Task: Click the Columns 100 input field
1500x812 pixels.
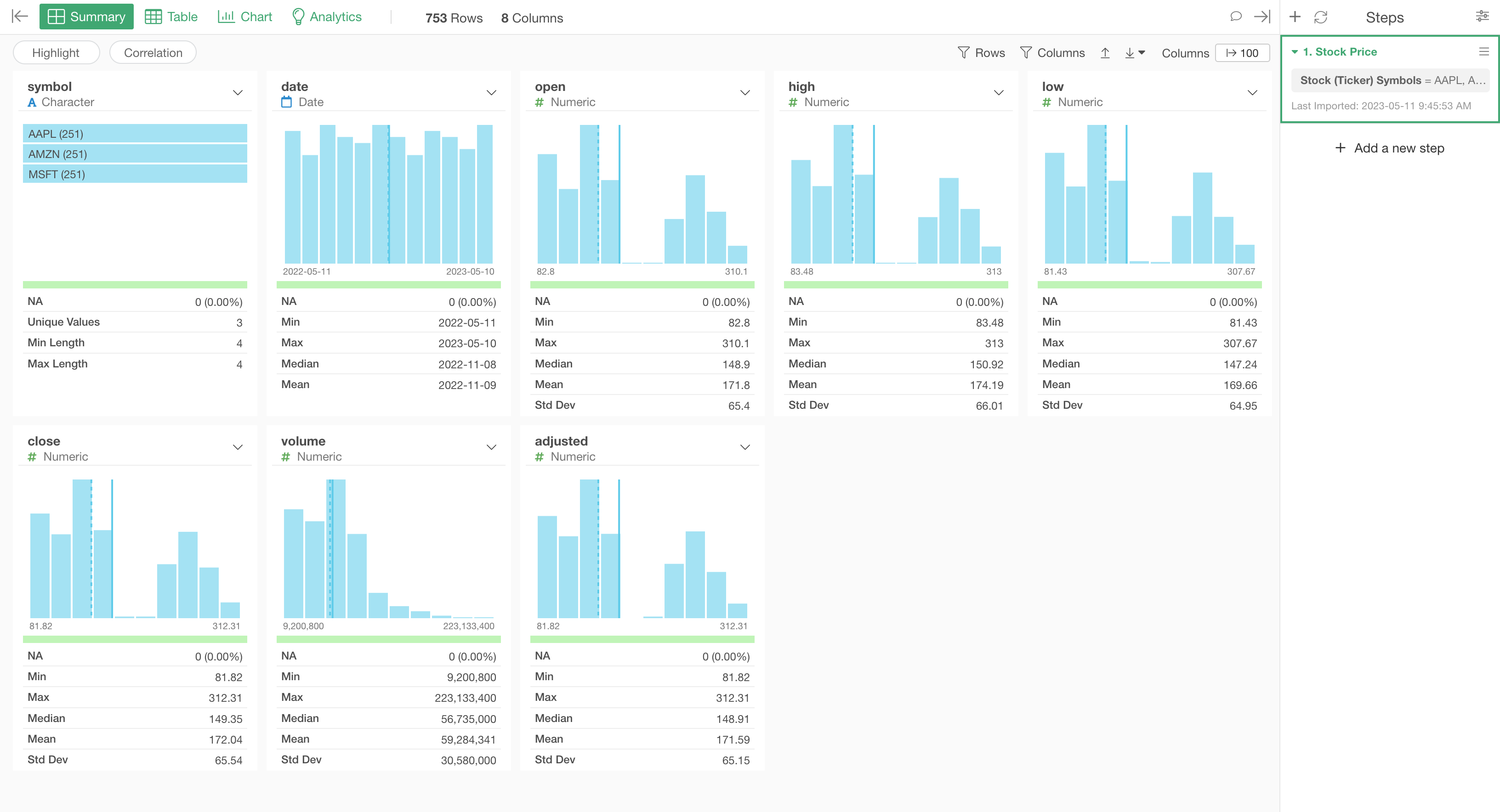Action: (1242, 53)
